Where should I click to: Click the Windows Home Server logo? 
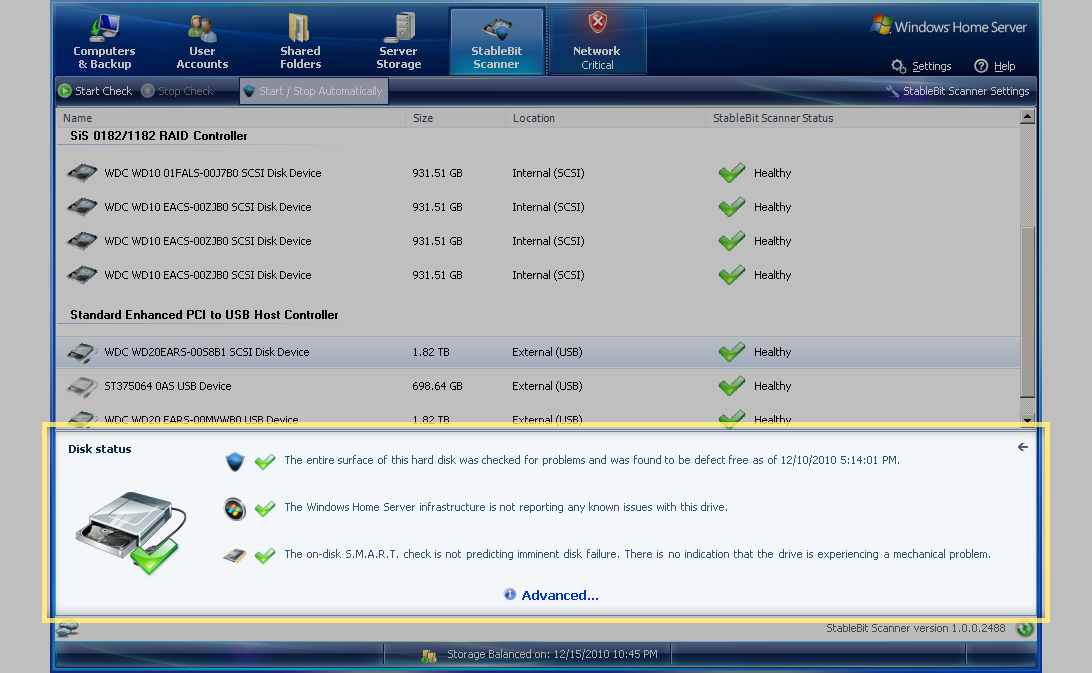(x=949, y=26)
